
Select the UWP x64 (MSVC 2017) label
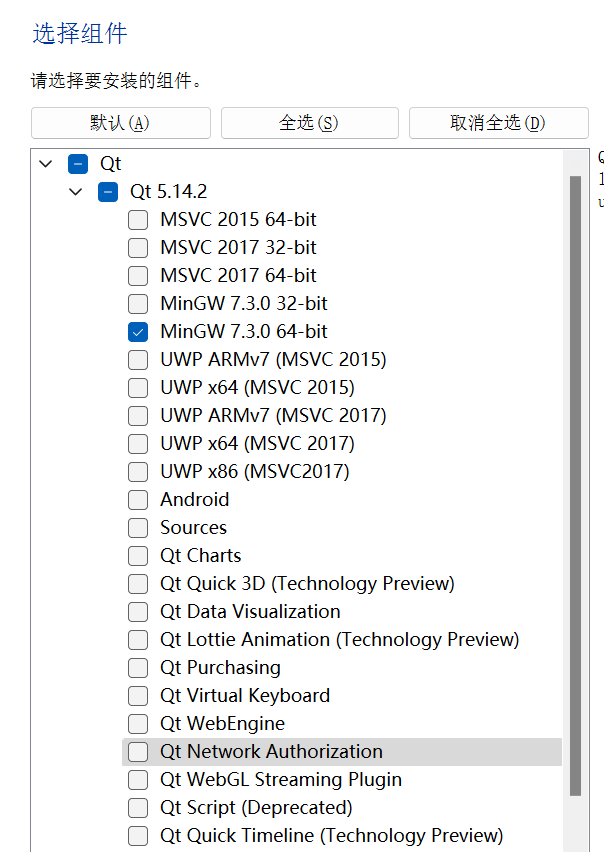257,444
